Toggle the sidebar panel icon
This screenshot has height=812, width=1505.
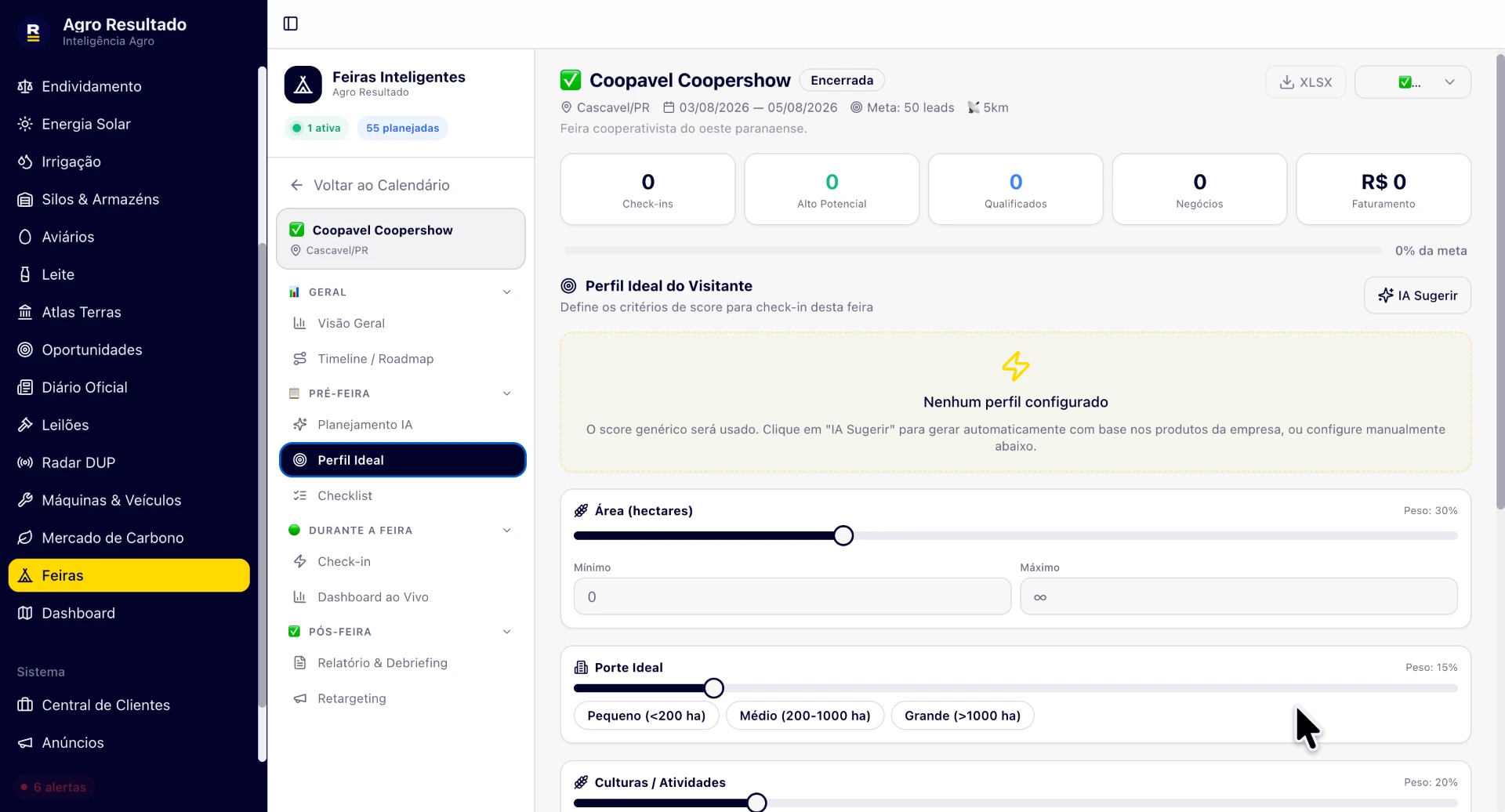click(291, 24)
